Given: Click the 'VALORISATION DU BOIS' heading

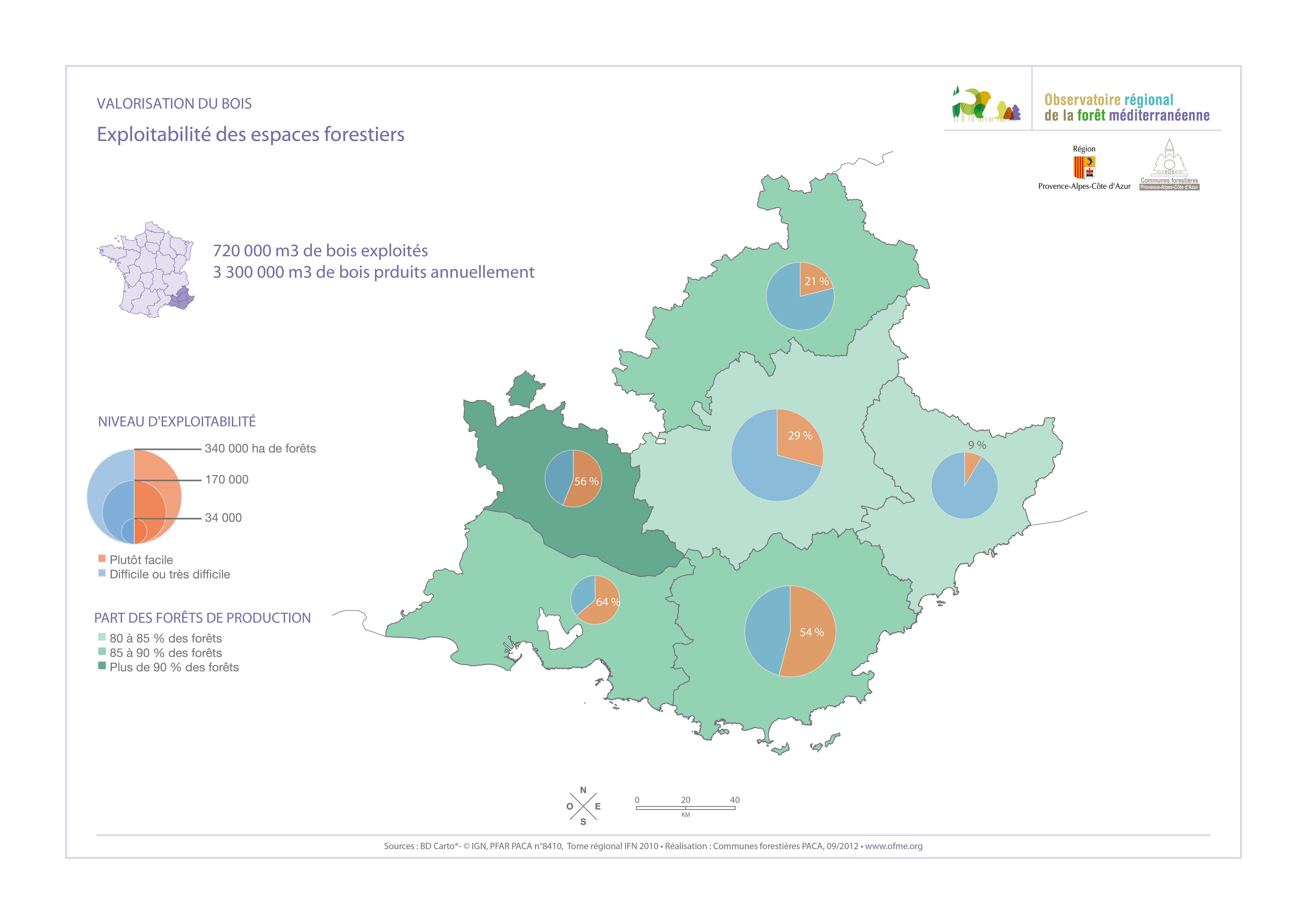Looking at the screenshot, I should (174, 104).
